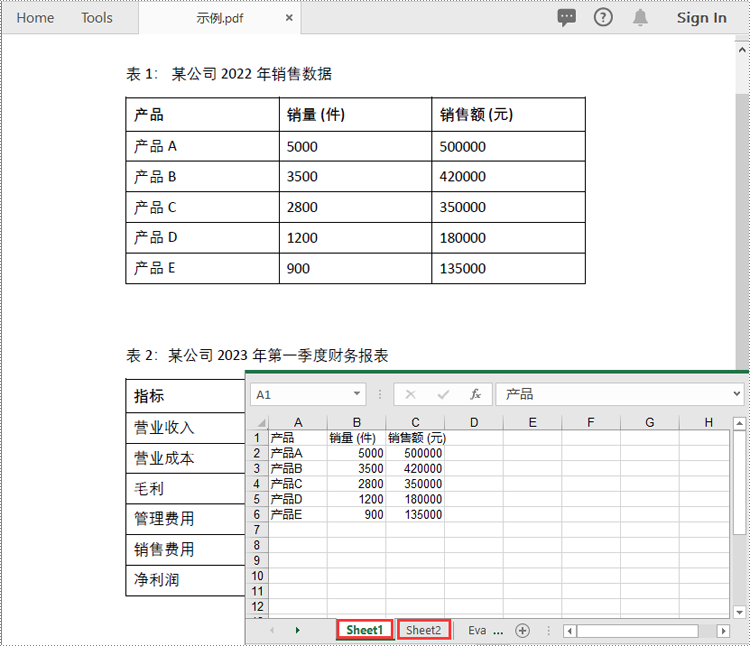Select column D header

(474, 422)
